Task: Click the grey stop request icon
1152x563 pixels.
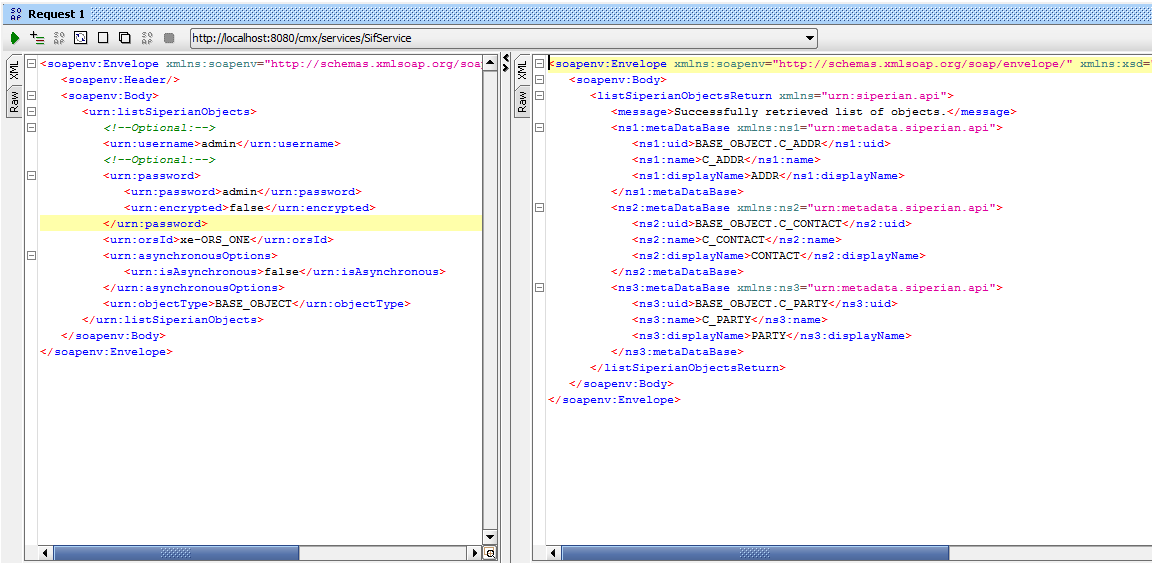Action: (169, 37)
